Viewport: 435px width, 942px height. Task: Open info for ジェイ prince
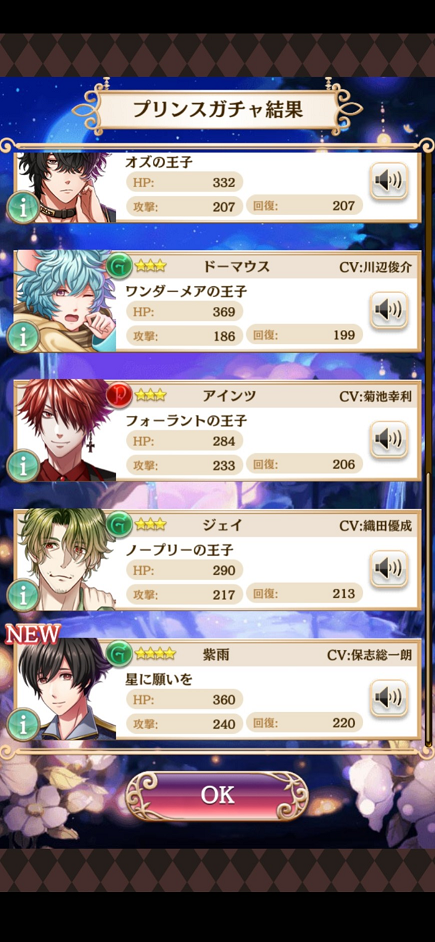[23, 596]
